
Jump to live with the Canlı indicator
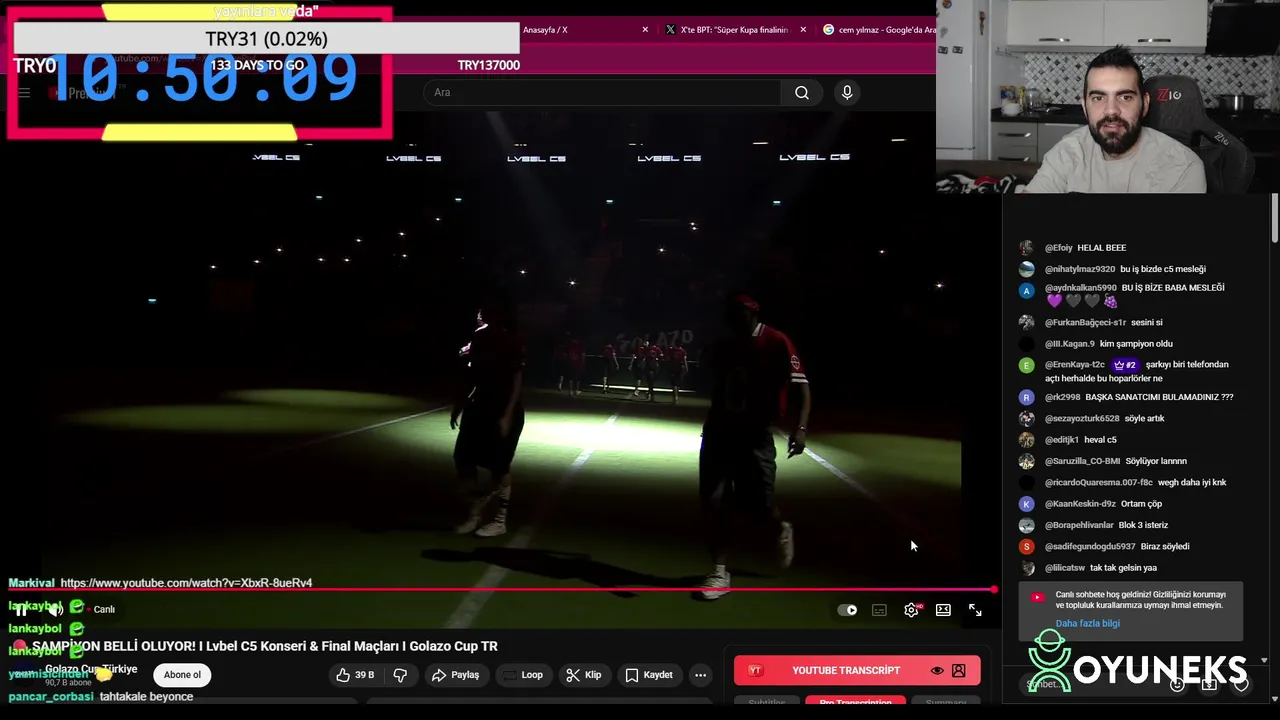click(x=99, y=610)
